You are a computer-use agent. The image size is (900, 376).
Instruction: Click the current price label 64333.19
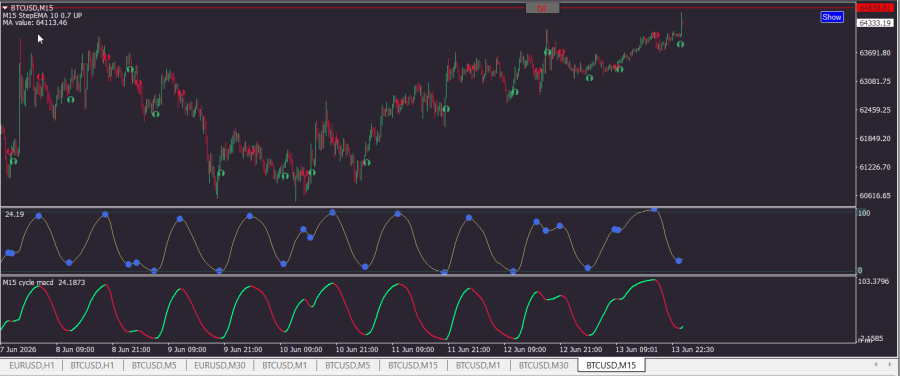point(875,23)
